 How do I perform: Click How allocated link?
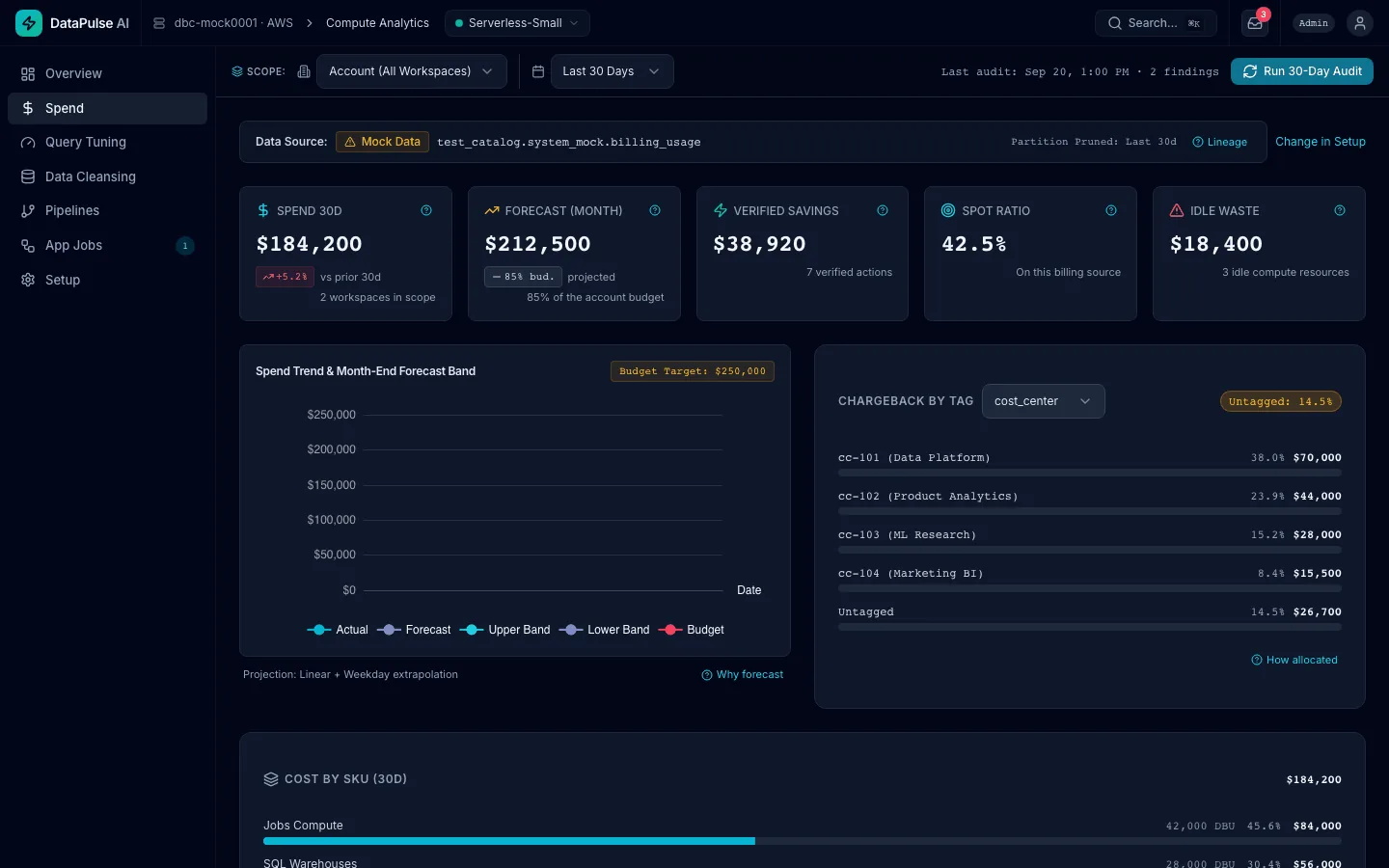point(1294,660)
